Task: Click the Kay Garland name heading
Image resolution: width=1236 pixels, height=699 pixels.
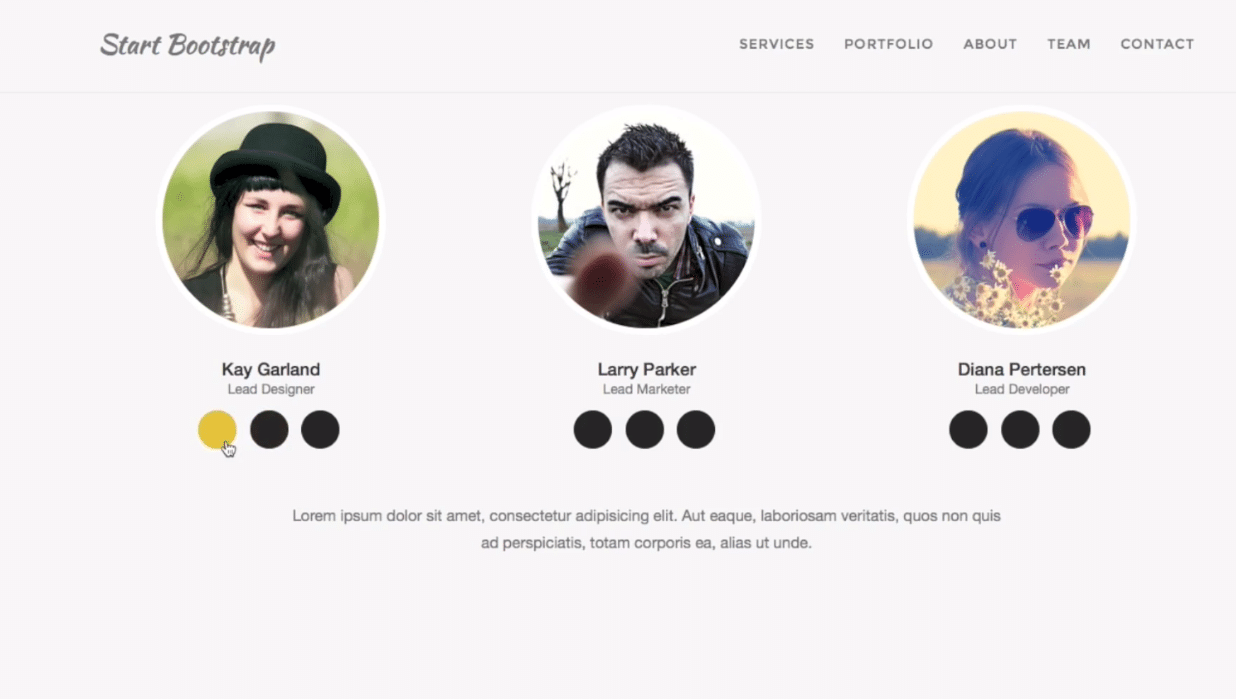Action: pos(271,370)
